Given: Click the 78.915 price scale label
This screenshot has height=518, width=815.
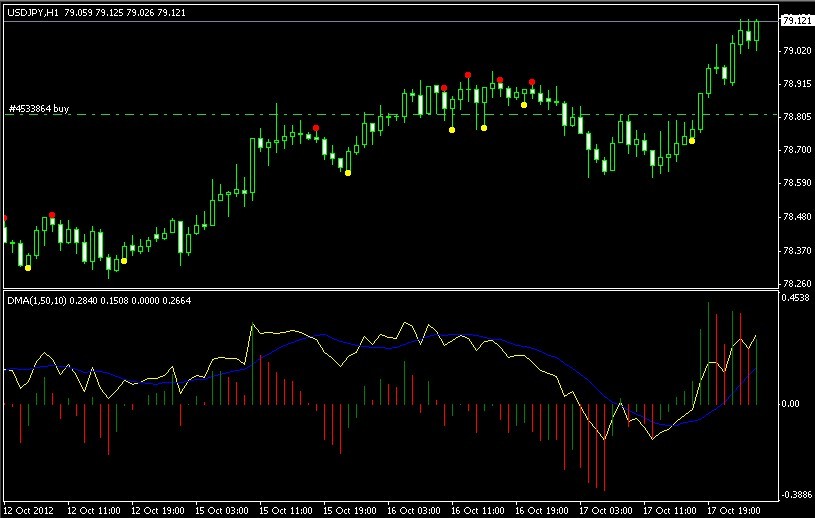Looking at the screenshot, I should click(797, 84).
